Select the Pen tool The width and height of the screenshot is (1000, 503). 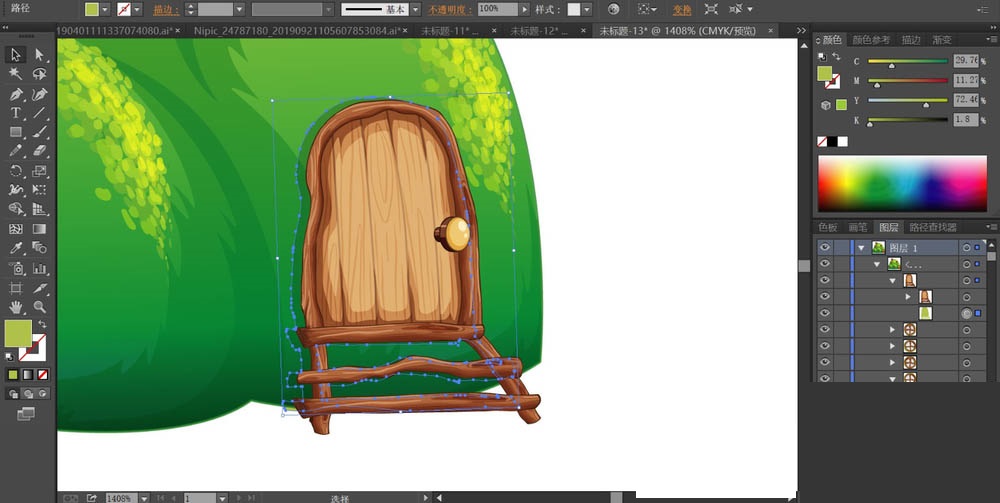point(15,94)
